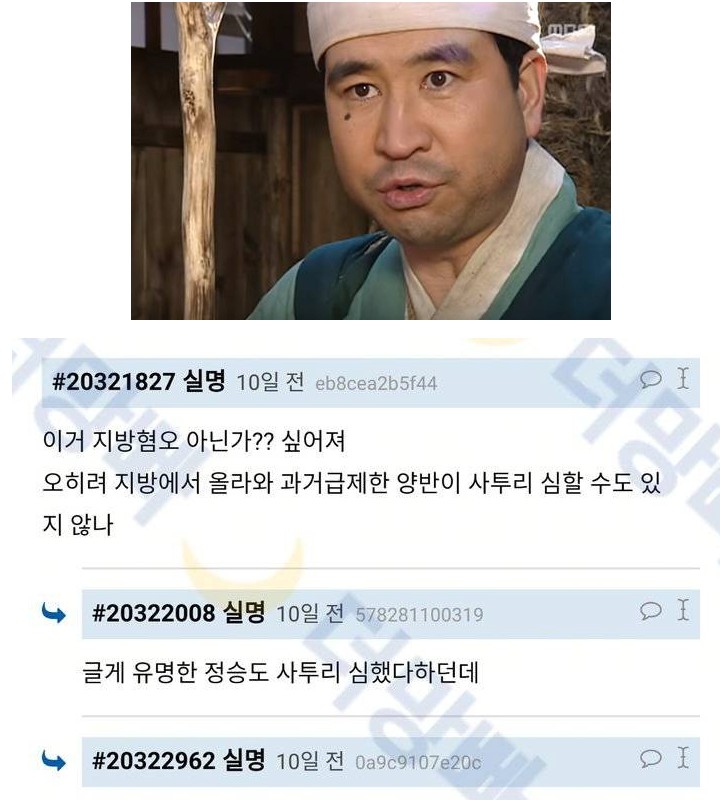720x800 pixels.
Task: Click reply bubble icon on comment #20321827
Action: pyautogui.click(x=650, y=379)
